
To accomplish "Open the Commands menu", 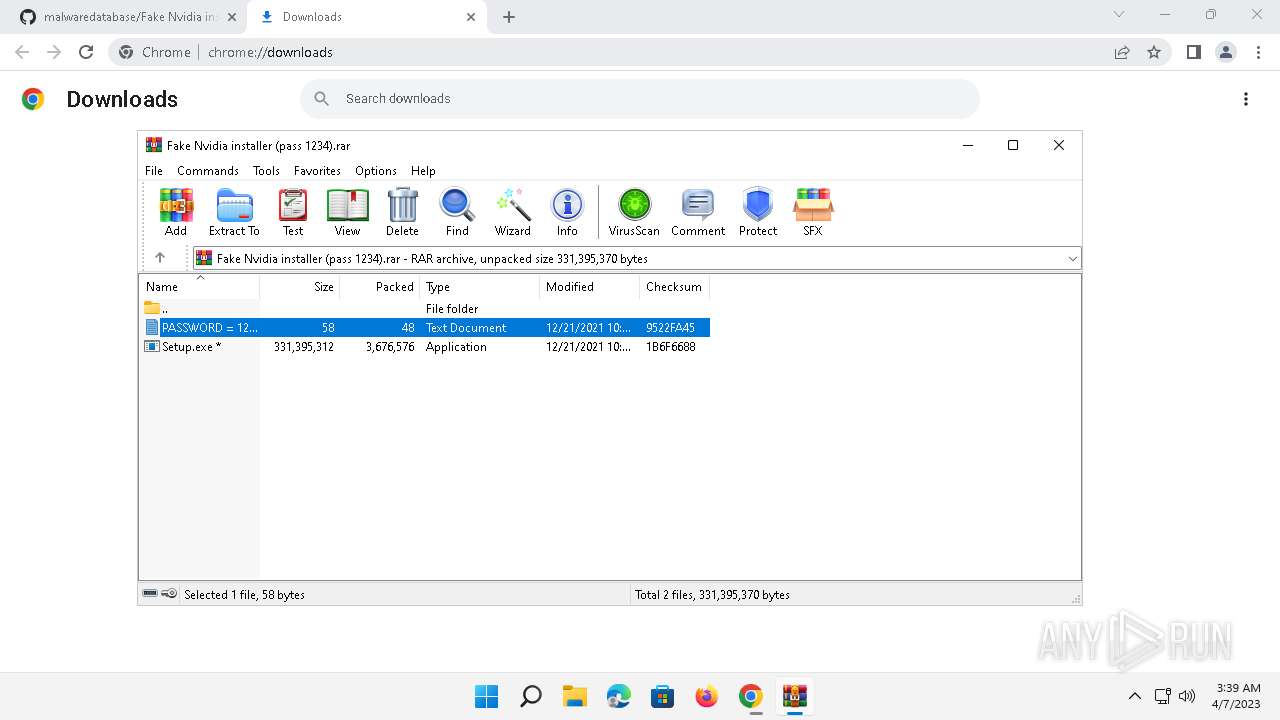I will point(208,171).
